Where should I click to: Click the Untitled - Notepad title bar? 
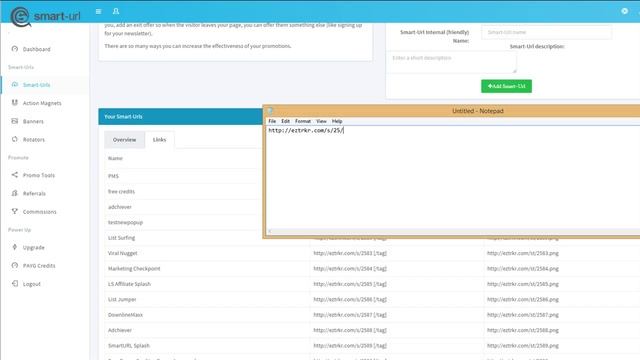(478, 111)
